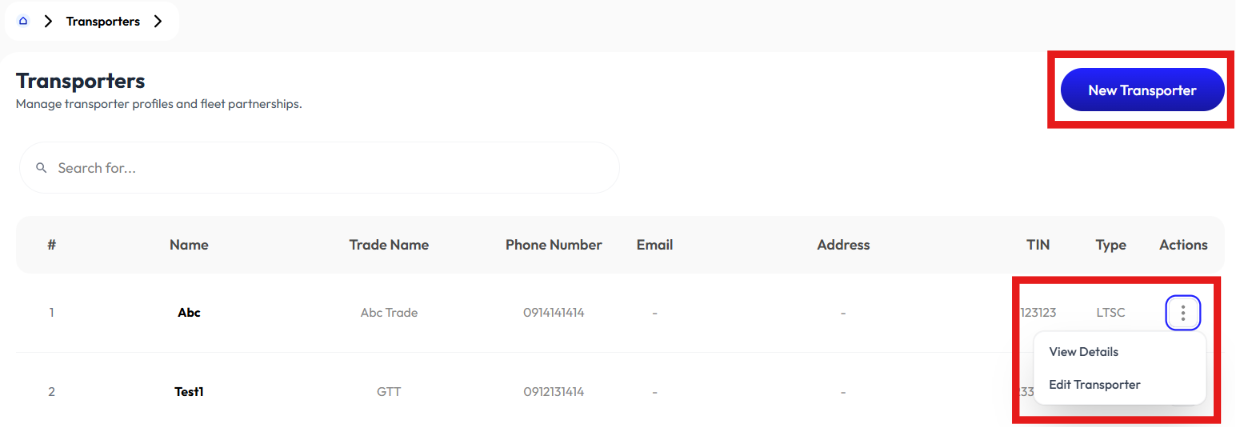The image size is (1236, 427).
Task: Select the Abc transporter row name
Action: (x=189, y=313)
